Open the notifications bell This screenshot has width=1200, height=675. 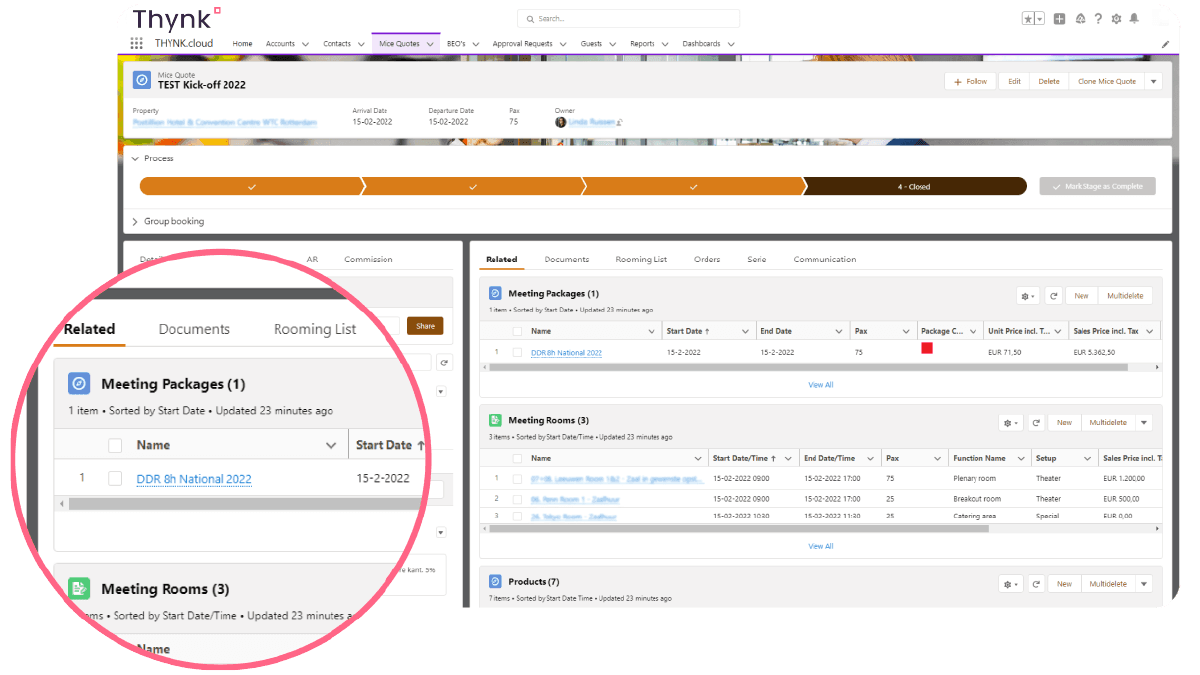[1134, 19]
